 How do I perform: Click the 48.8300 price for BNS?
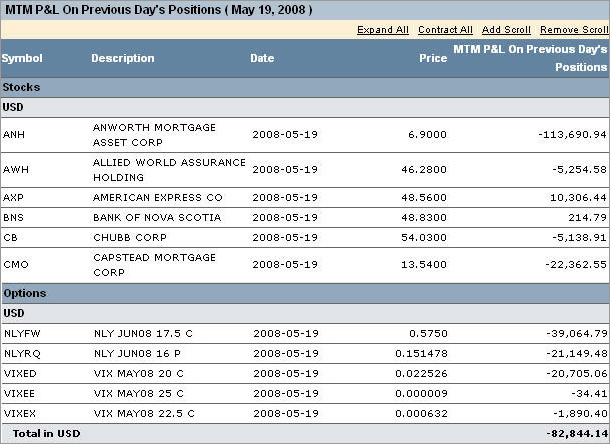pos(424,218)
